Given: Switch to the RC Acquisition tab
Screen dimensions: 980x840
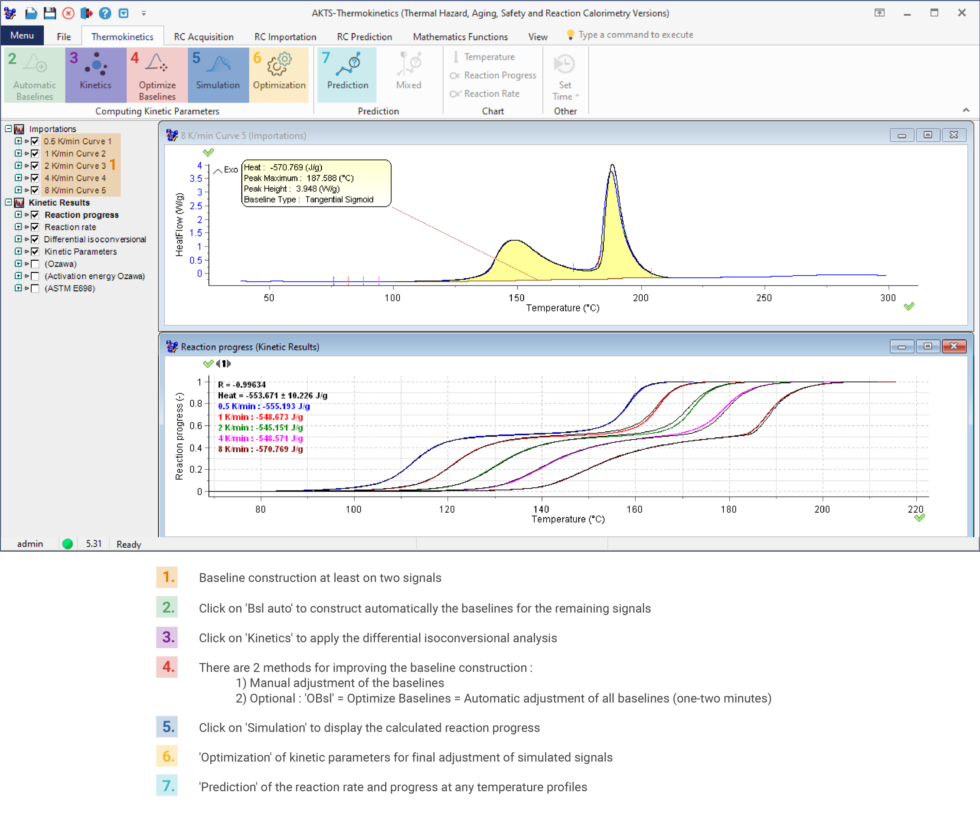Looking at the screenshot, I should (204, 36).
